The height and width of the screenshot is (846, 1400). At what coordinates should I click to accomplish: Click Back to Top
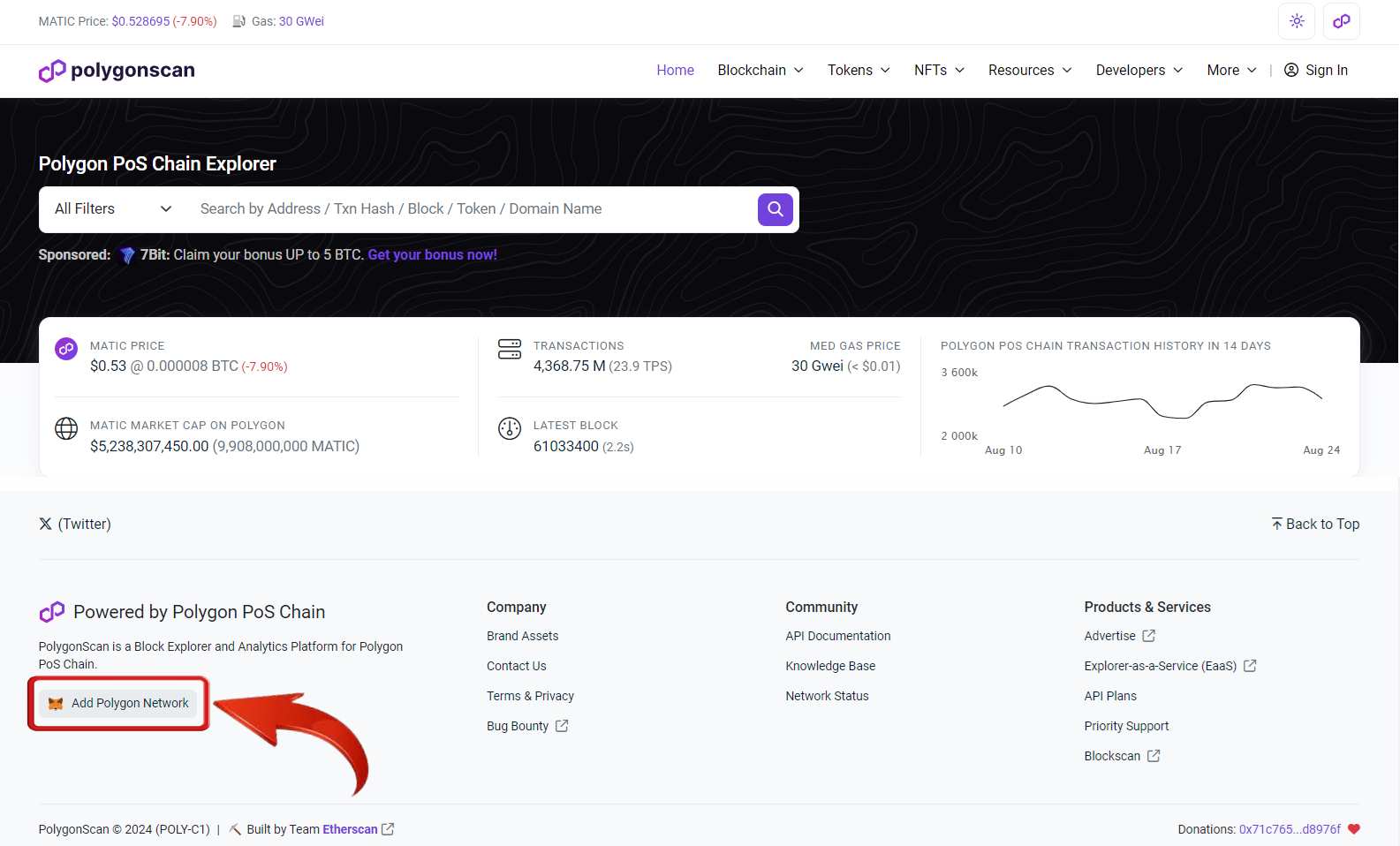coord(1315,525)
